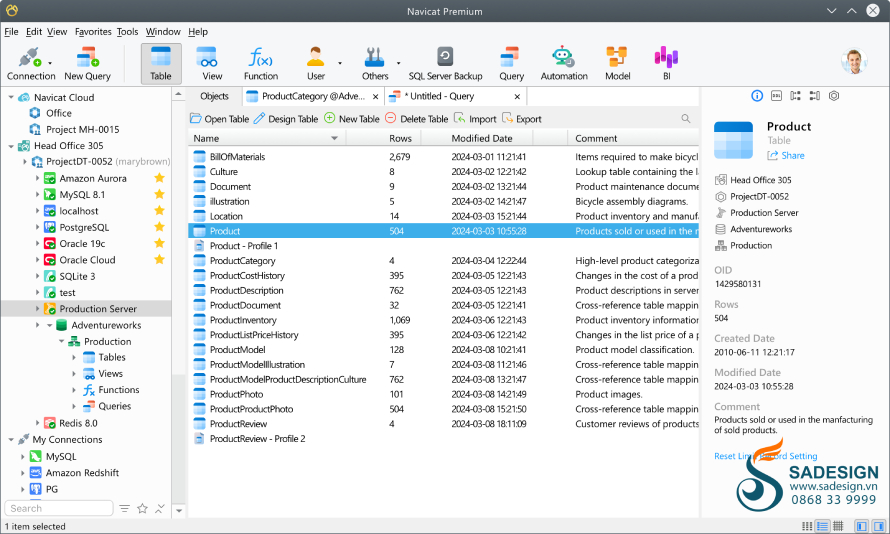Open the Others dropdown arrow
The width and height of the screenshot is (890, 534).
pyautogui.click(x=398, y=63)
